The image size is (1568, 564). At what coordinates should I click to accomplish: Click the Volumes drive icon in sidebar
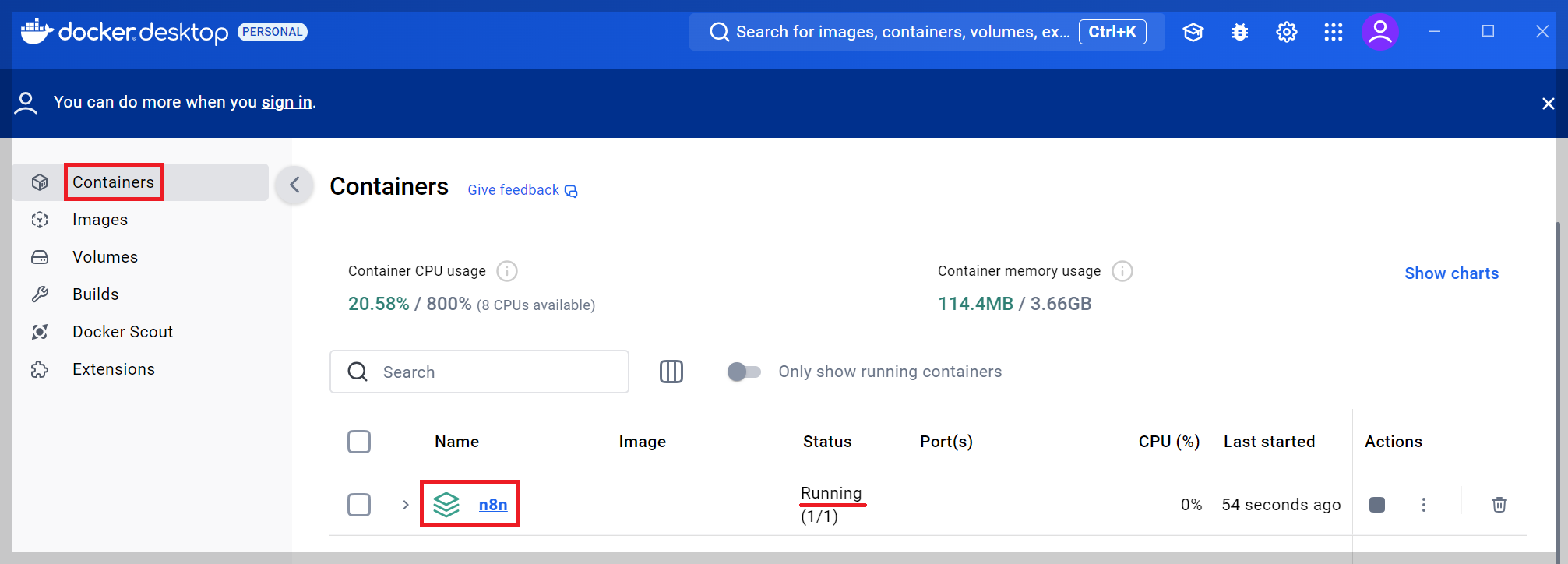[x=40, y=257]
